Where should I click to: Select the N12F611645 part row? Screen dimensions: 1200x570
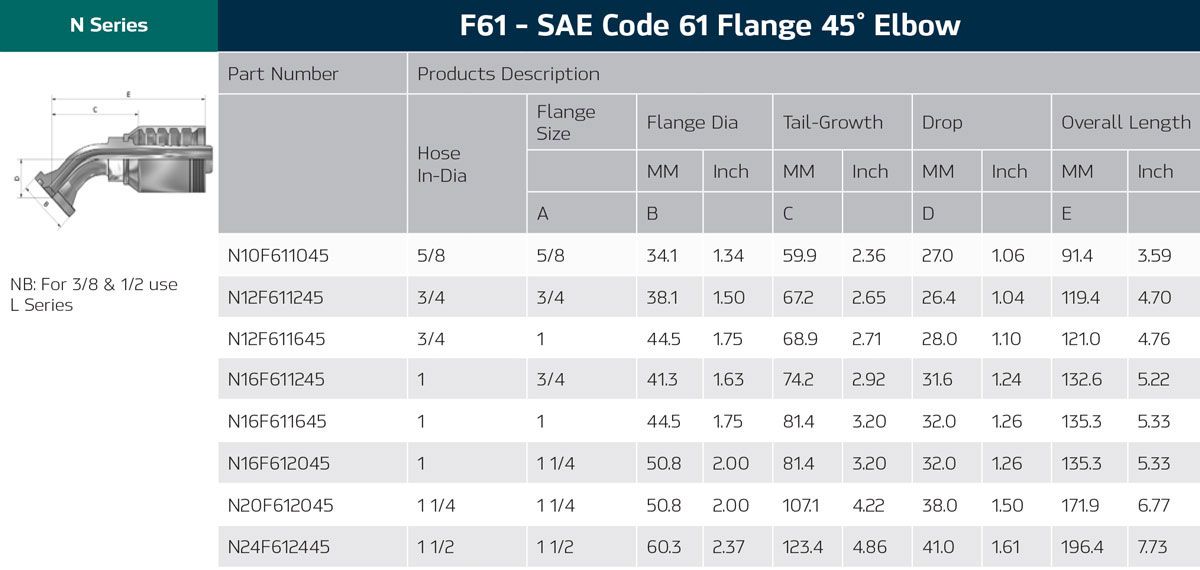point(276,339)
